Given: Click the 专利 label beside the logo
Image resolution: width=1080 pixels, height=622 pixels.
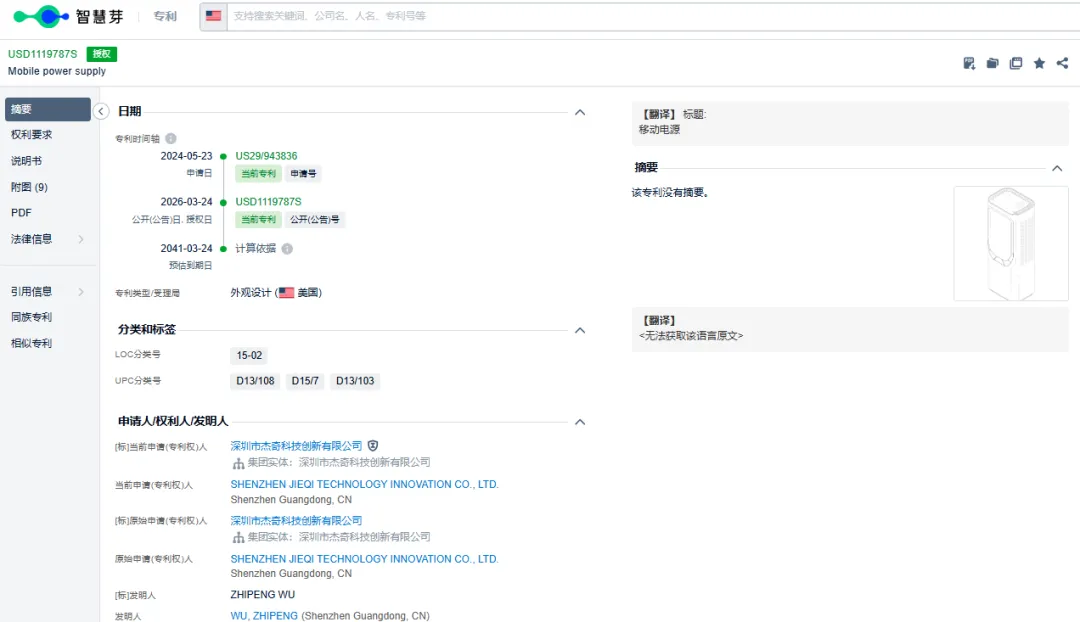Looking at the screenshot, I should [165, 16].
